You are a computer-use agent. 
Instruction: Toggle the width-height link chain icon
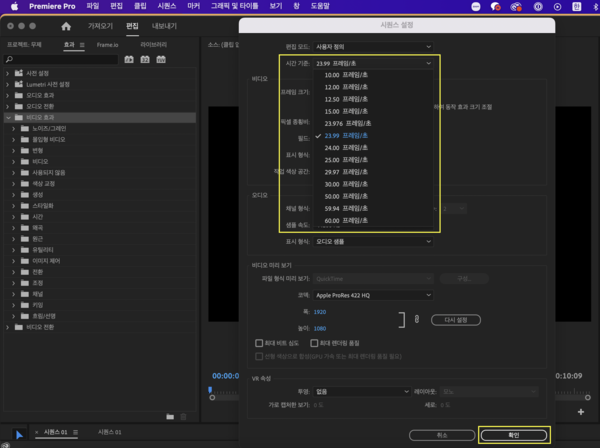(x=417, y=319)
